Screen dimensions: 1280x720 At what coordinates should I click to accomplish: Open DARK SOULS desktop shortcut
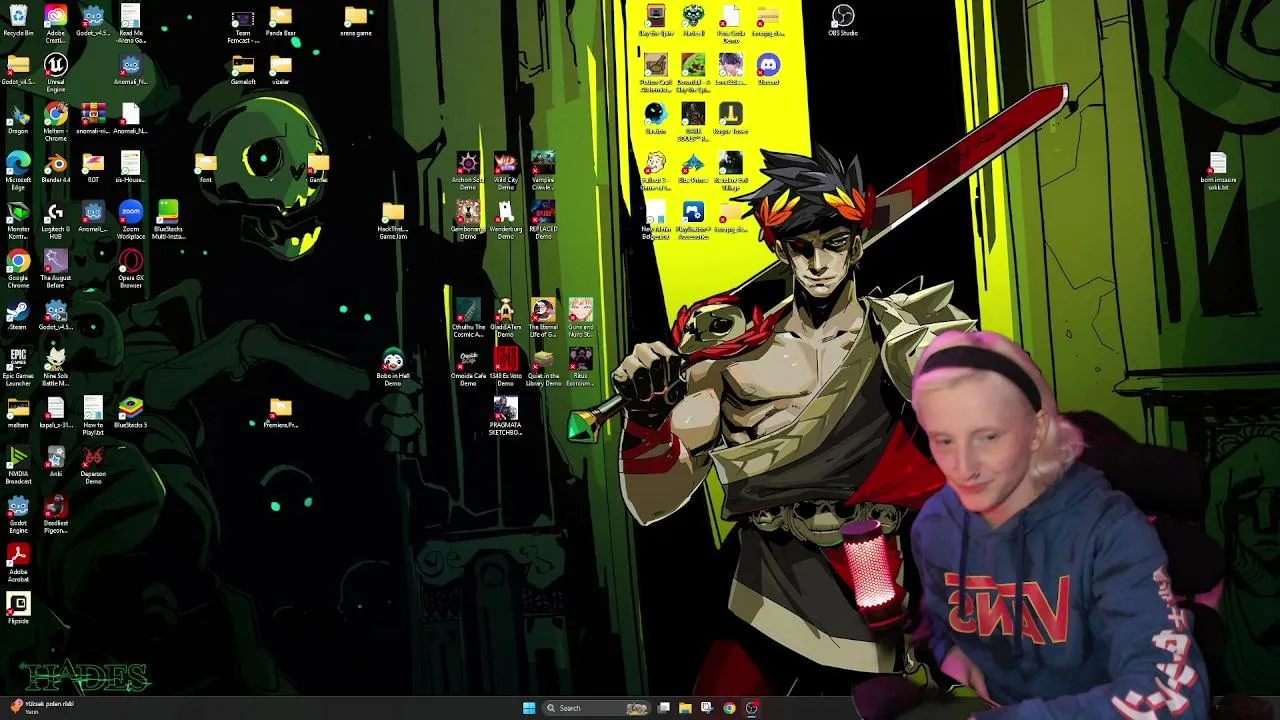[x=693, y=121]
